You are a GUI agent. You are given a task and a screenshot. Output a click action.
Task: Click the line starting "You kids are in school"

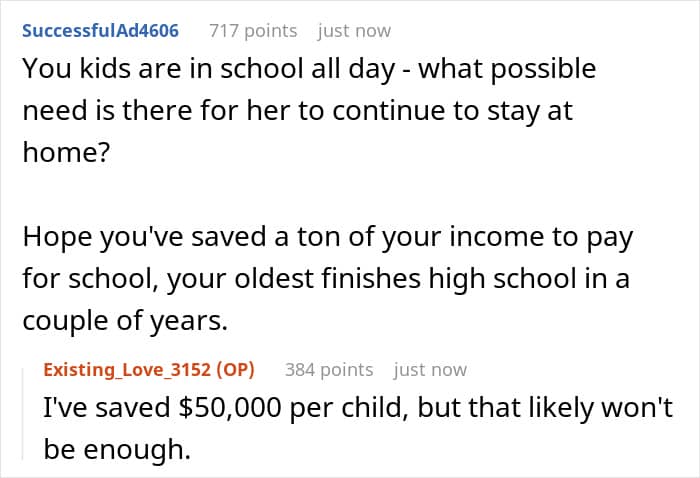pyautogui.click(x=308, y=70)
